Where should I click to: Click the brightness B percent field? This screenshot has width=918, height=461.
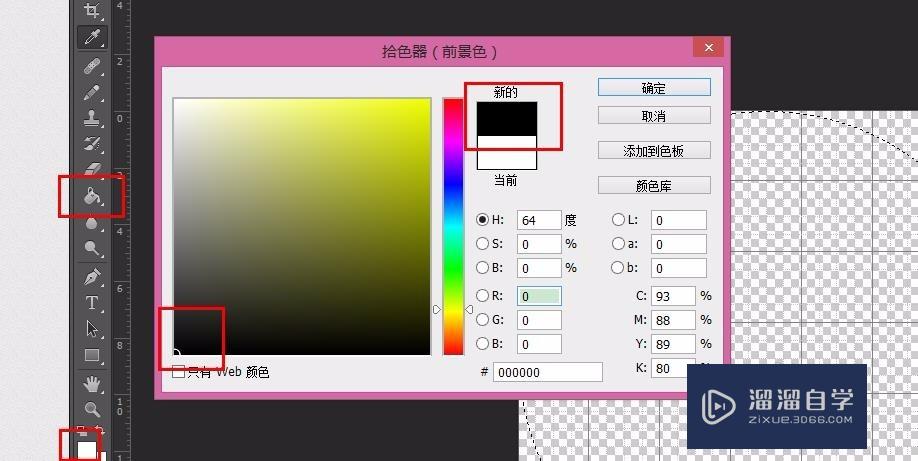539,268
